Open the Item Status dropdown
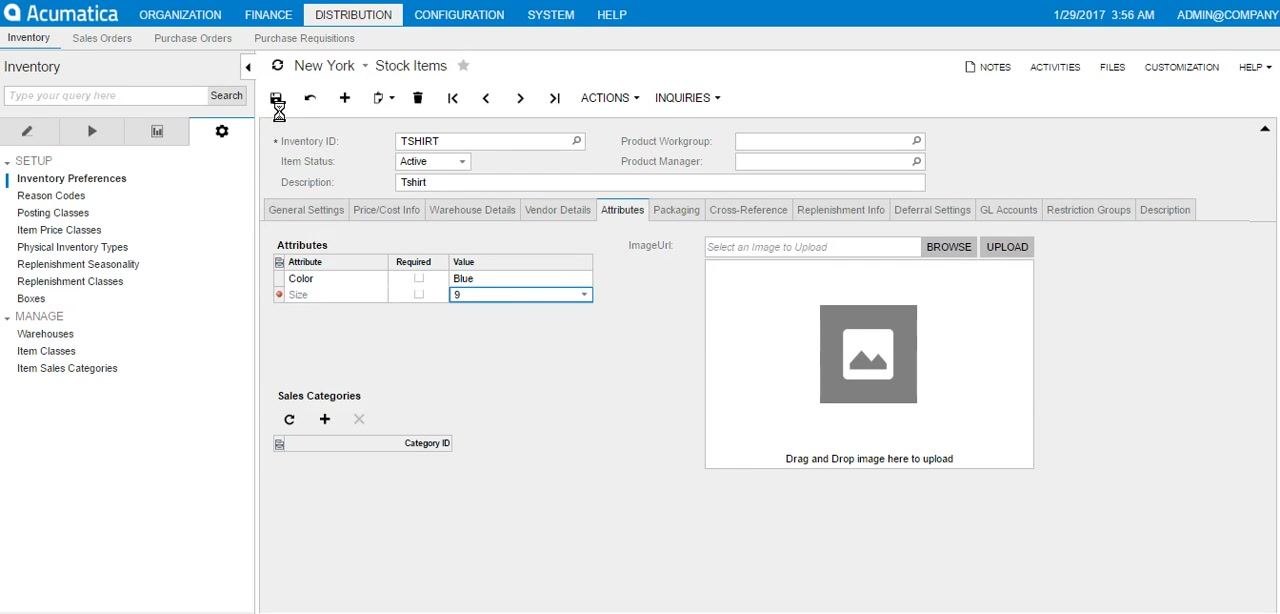Viewport: 1280px width, 614px height. pos(463,162)
